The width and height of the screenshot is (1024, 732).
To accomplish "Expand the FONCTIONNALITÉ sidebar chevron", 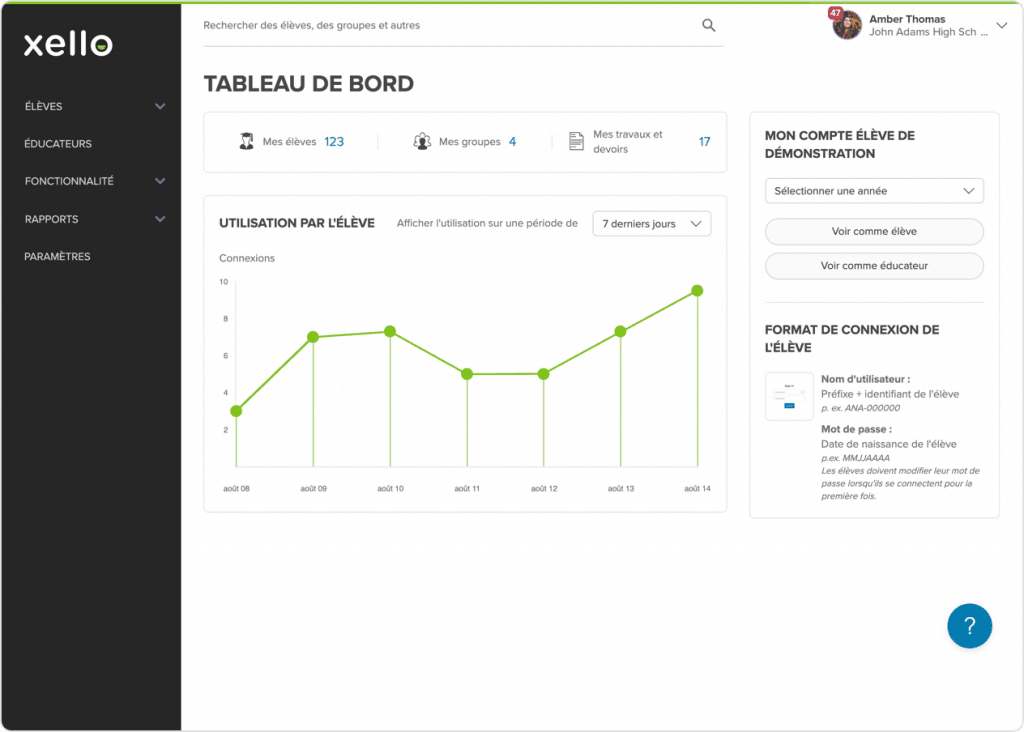I will (160, 181).
